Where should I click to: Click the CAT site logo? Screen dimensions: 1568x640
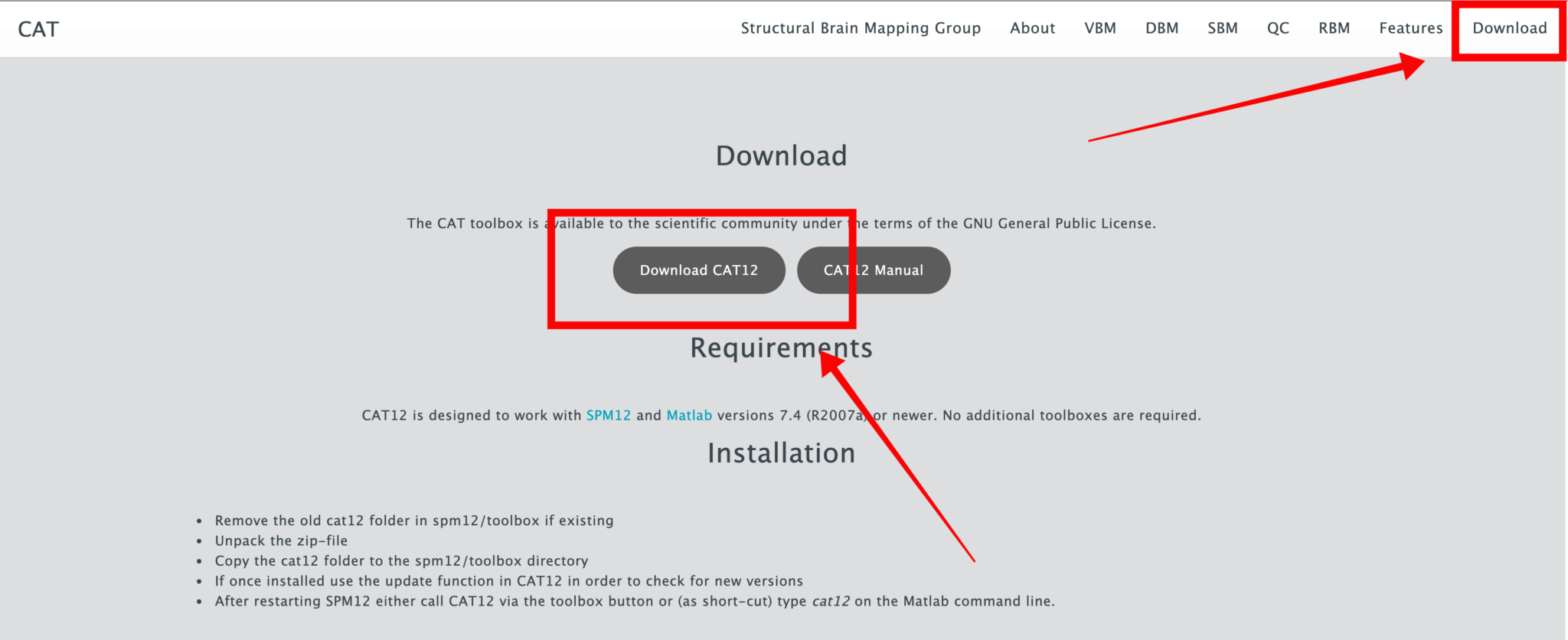tap(38, 29)
